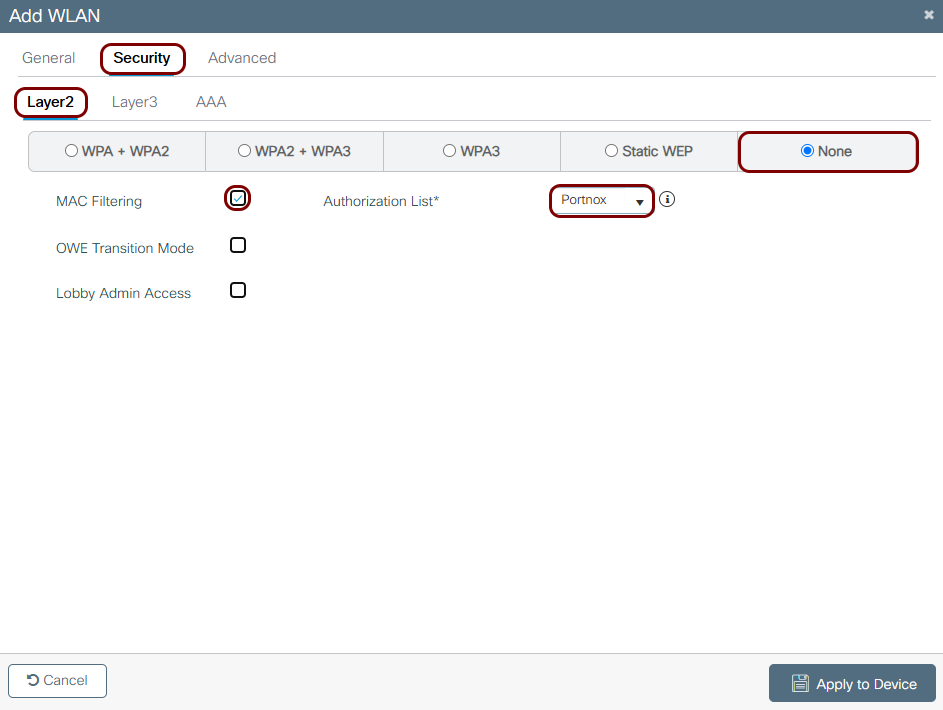The height and width of the screenshot is (710, 943).
Task: Pick the Static WEP option
Action: 611,151
